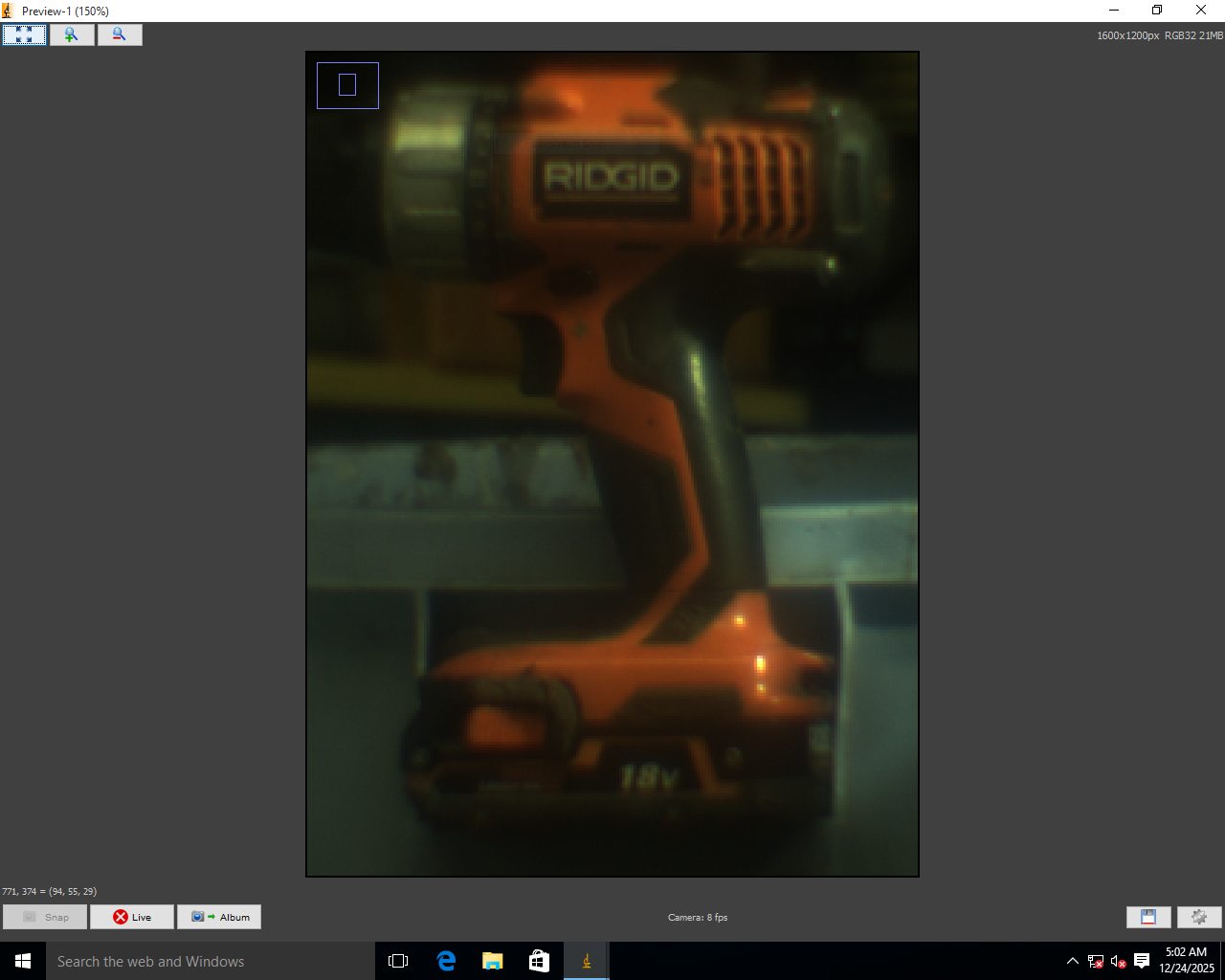Click the navigator overview thumbnail
This screenshot has width=1225, height=980.
point(348,85)
